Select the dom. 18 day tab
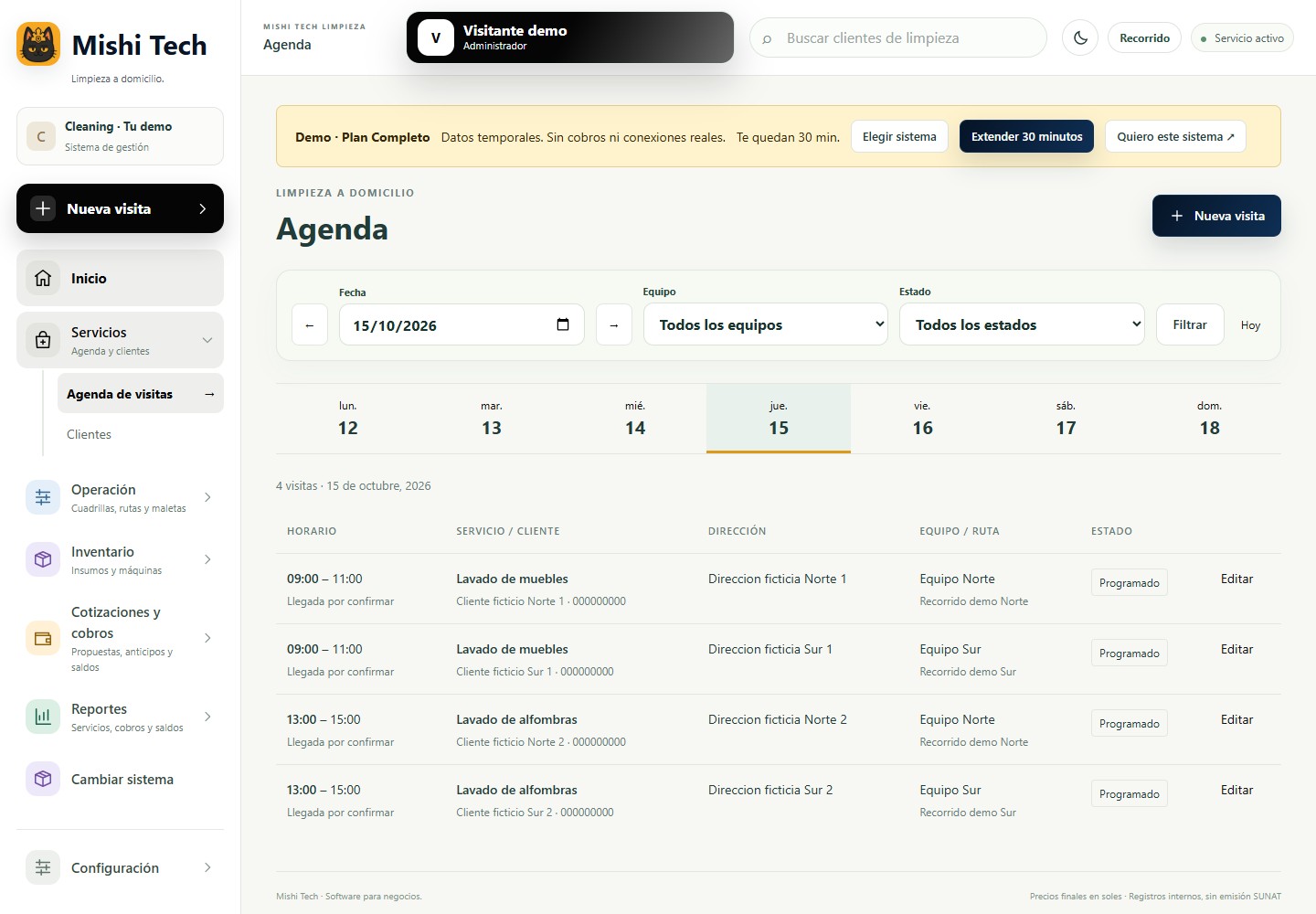 tap(1209, 419)
